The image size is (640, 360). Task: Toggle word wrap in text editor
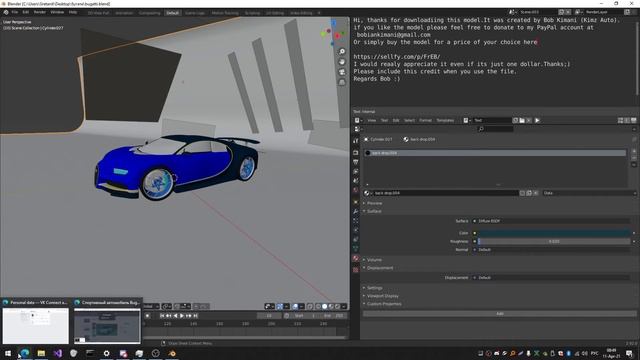(x=627, y=120)
